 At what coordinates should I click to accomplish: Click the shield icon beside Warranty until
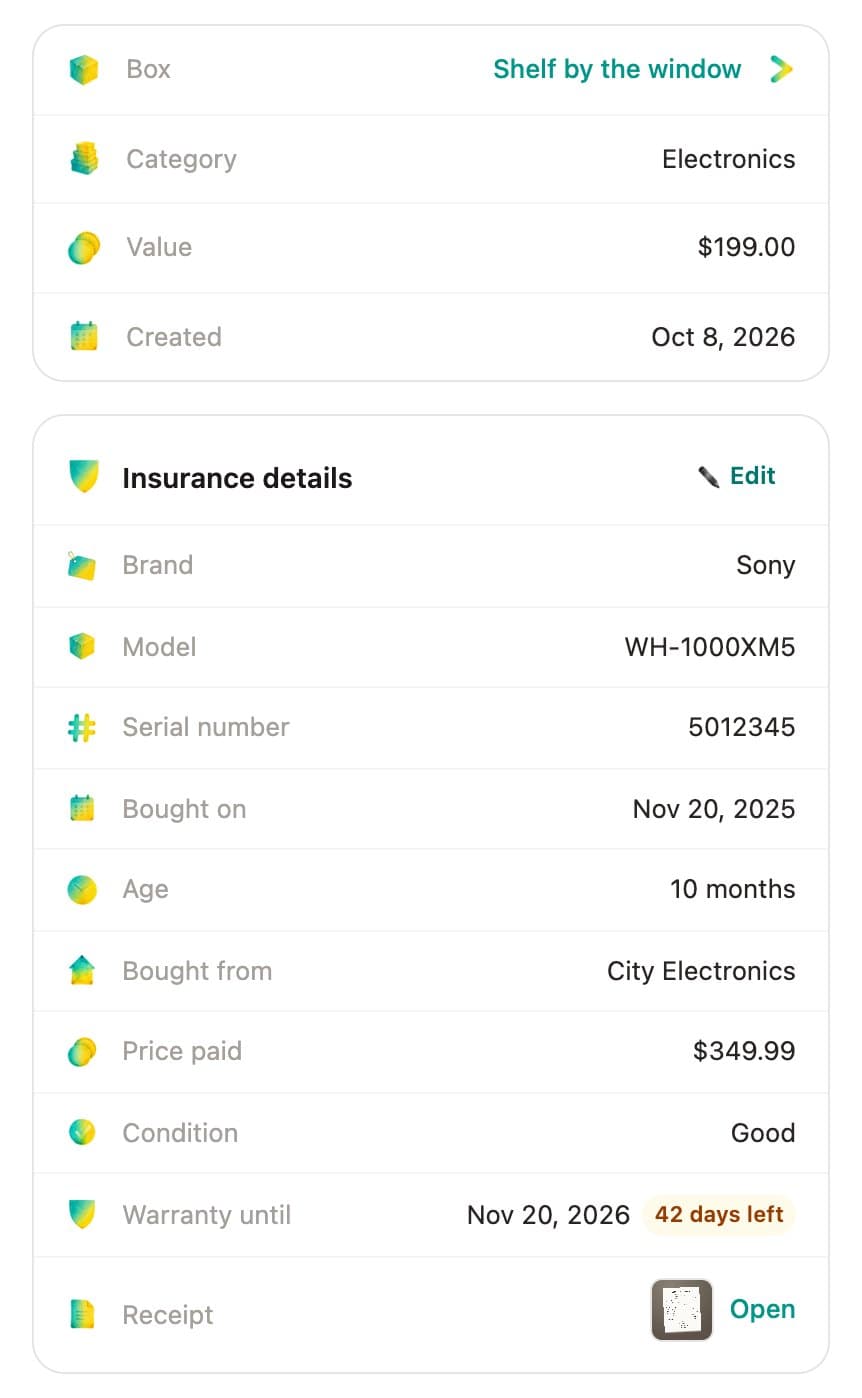tap(82, 1215)
